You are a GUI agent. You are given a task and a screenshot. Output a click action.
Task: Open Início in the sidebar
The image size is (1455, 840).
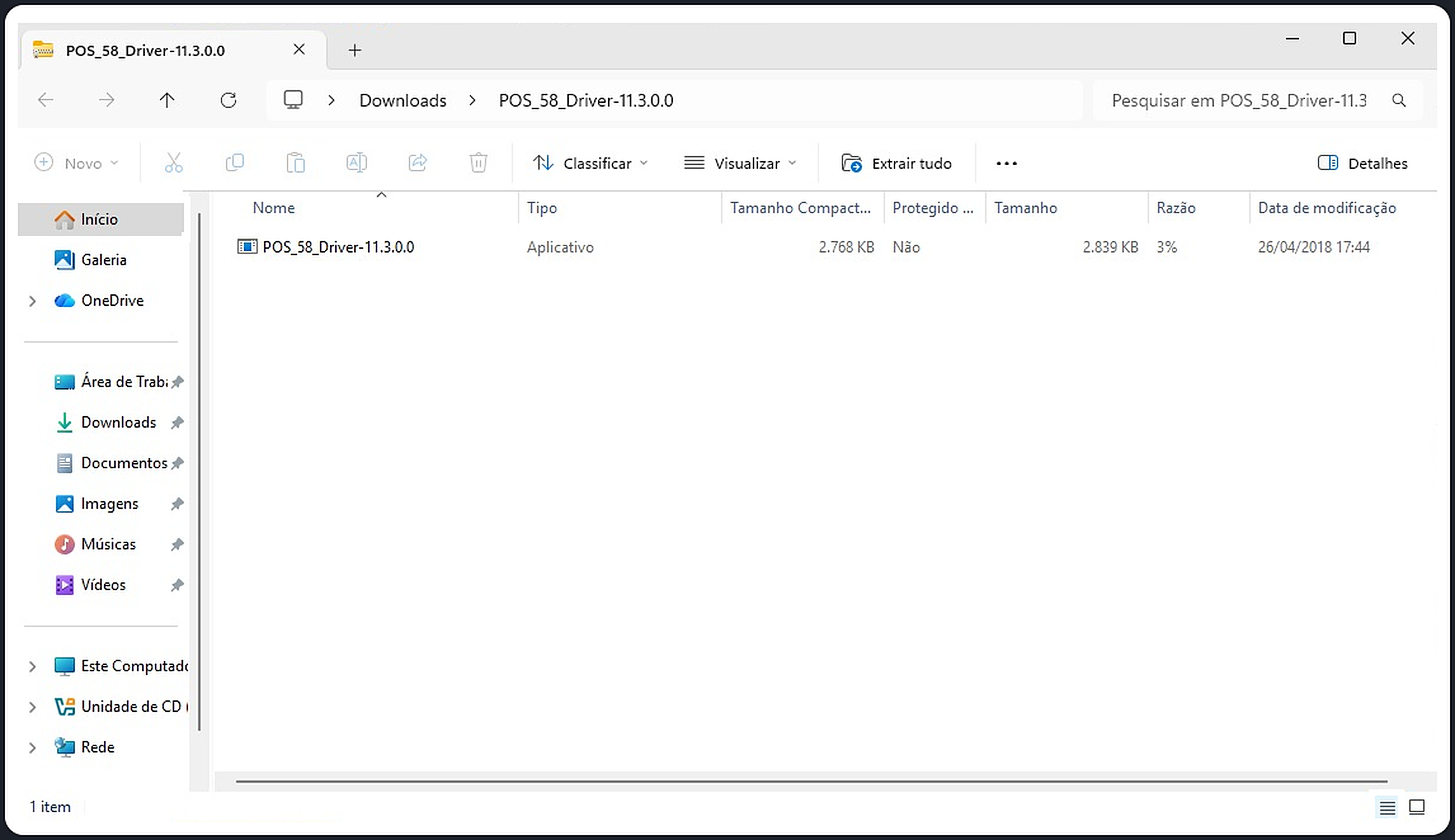[101, 220]
